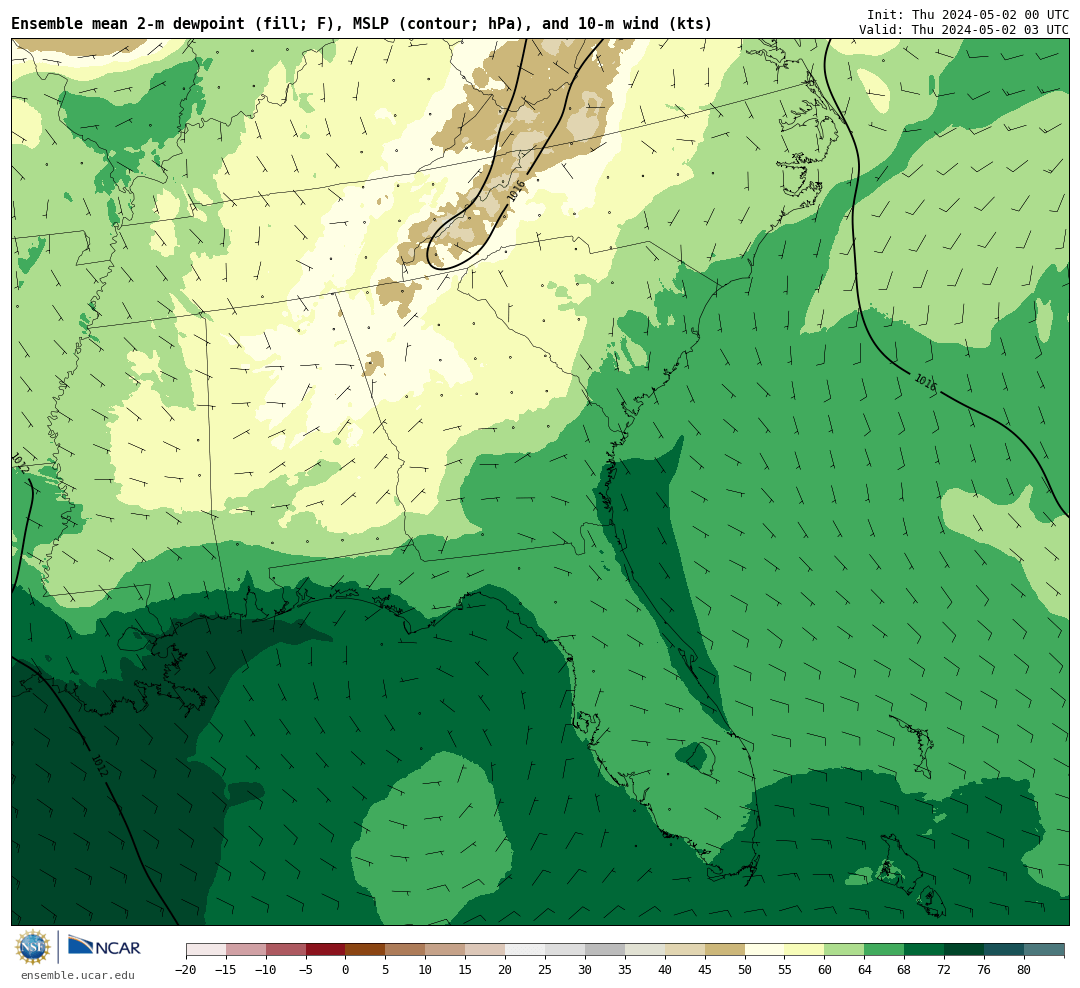Click the colorbar tick label '80'
This screenshot has height=988, width=1080.
(x=1025, y=970)
